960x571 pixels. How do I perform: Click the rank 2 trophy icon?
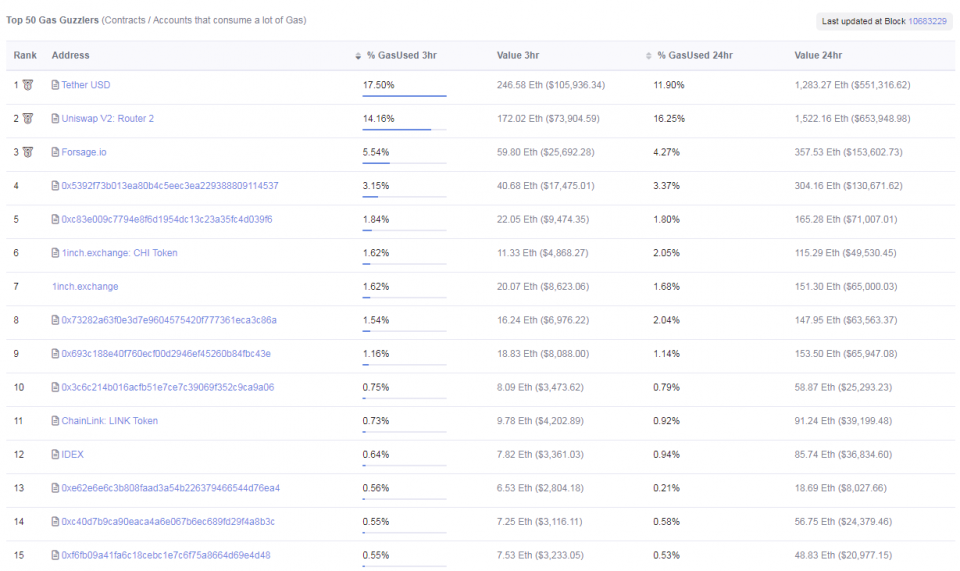[x=28, y=119]
